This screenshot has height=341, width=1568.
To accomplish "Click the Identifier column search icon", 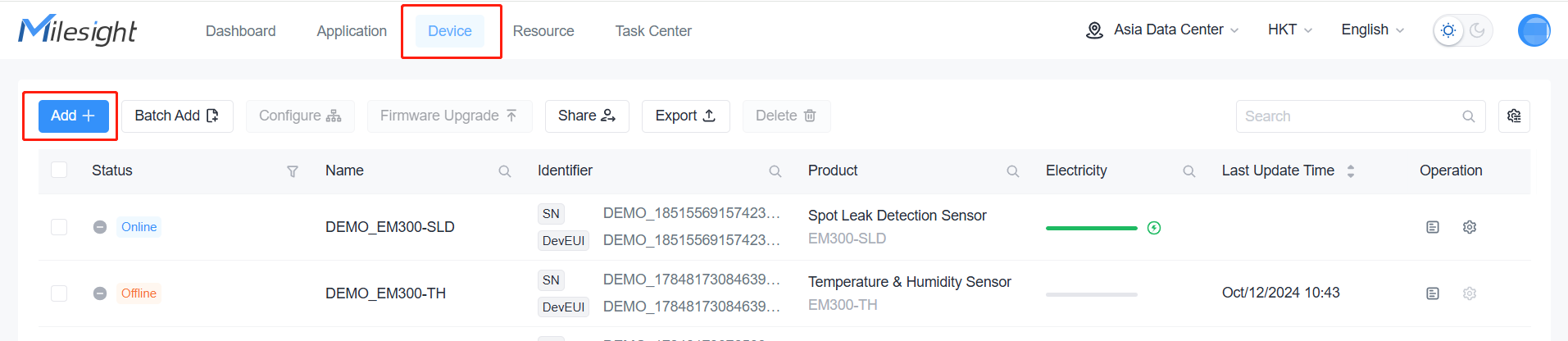I will (x=775, y=171).
